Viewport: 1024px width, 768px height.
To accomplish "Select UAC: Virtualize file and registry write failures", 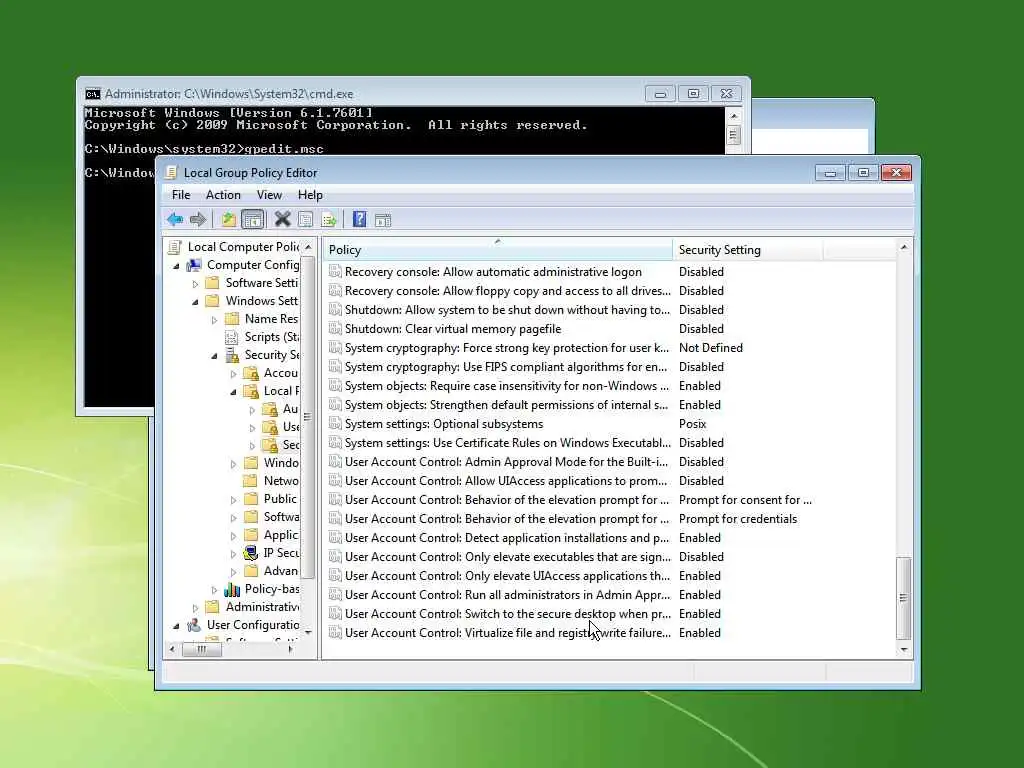I will click(x=507, y=632).
